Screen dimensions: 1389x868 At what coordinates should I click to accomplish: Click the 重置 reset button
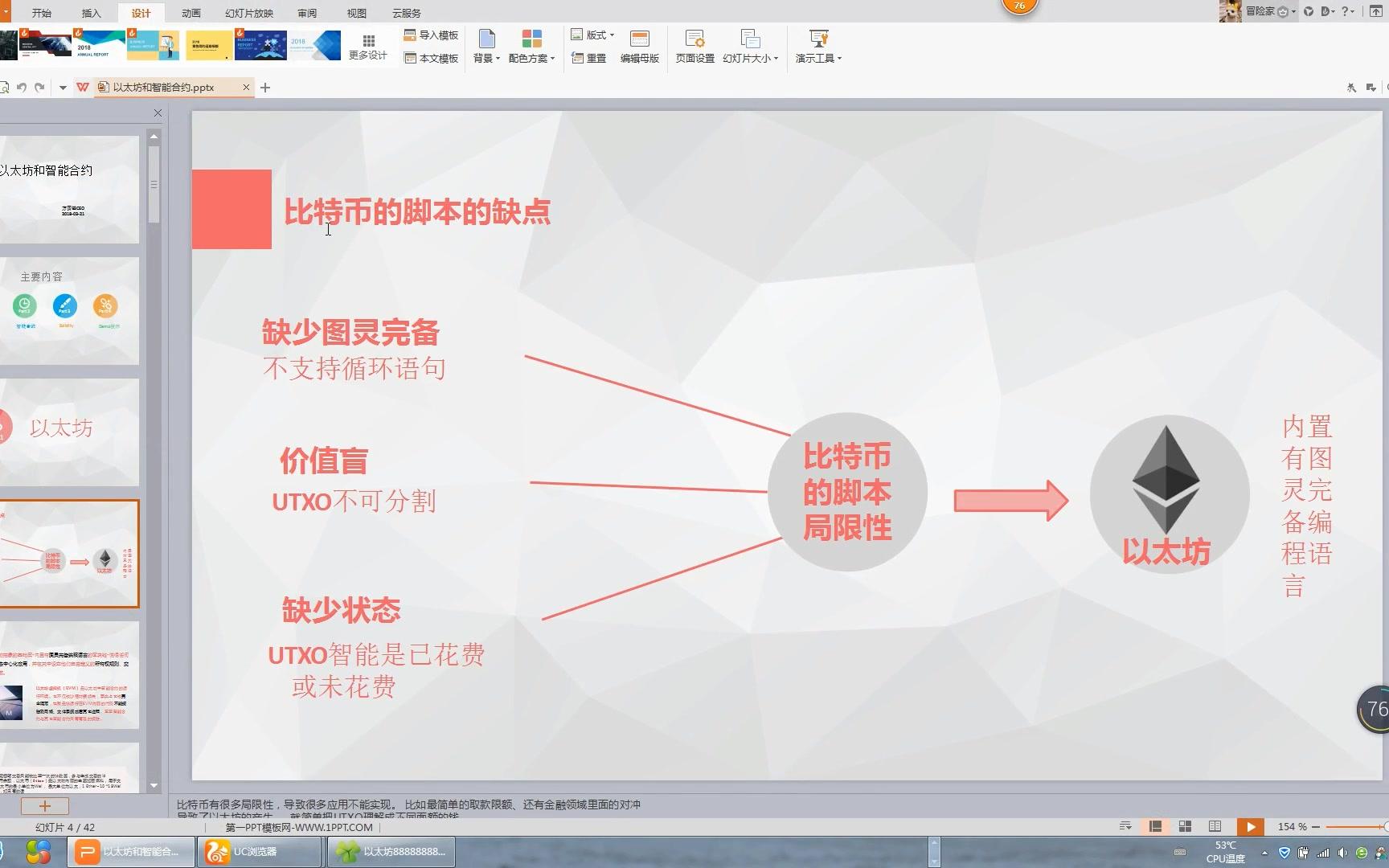[588, 58]
